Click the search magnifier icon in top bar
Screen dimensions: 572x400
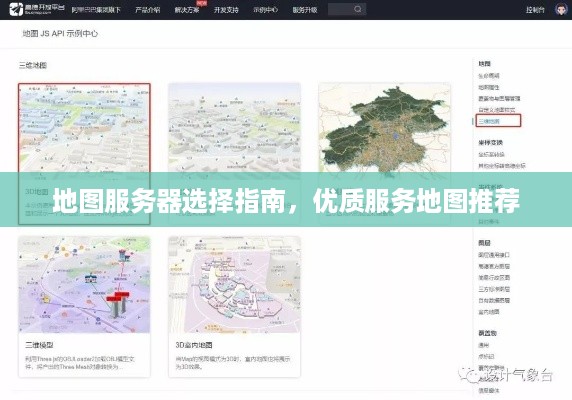click(358, 9)
